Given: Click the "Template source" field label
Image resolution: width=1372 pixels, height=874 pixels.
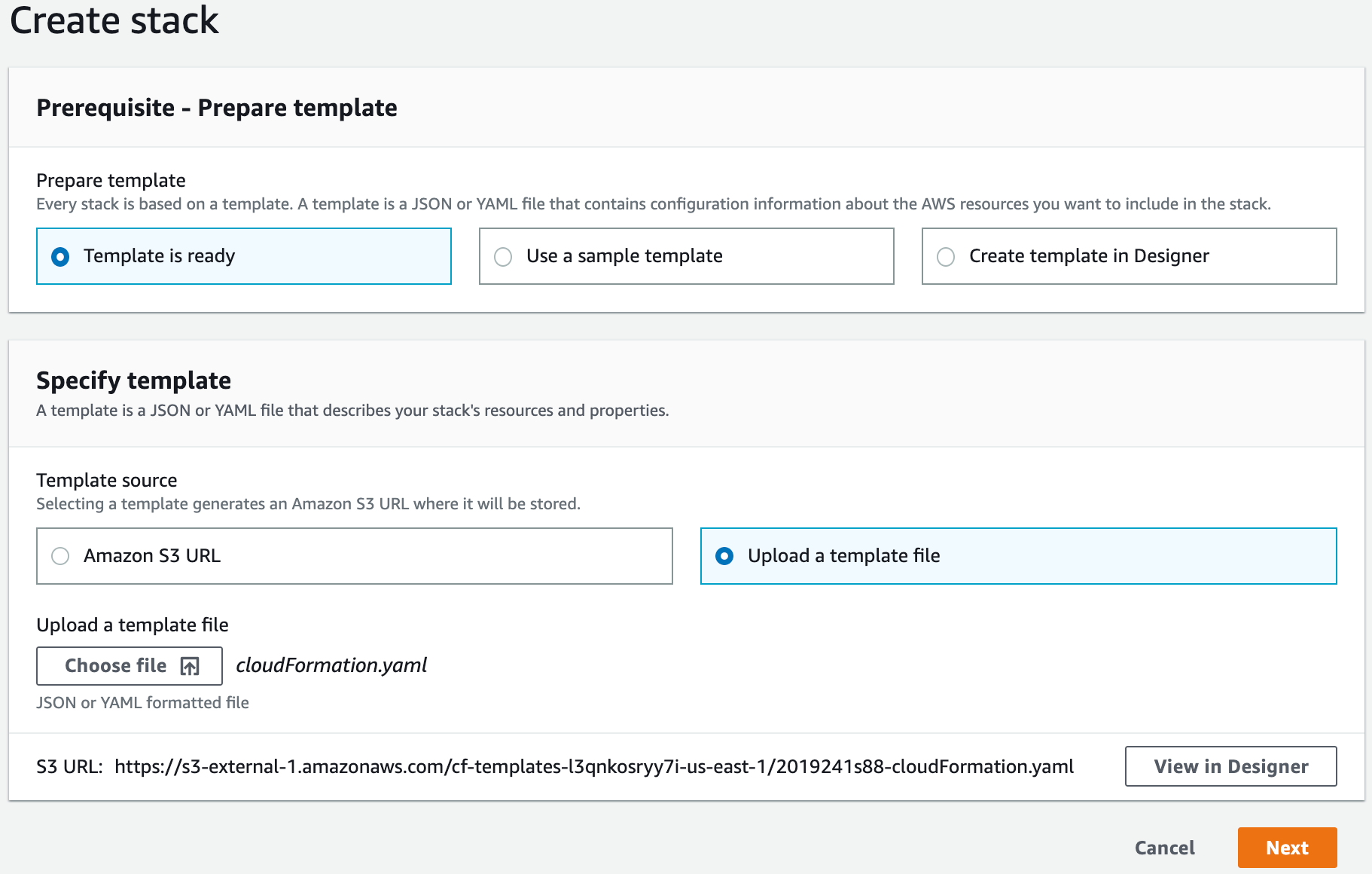Looking at the screenshot, I should click(x=106, y=480).
